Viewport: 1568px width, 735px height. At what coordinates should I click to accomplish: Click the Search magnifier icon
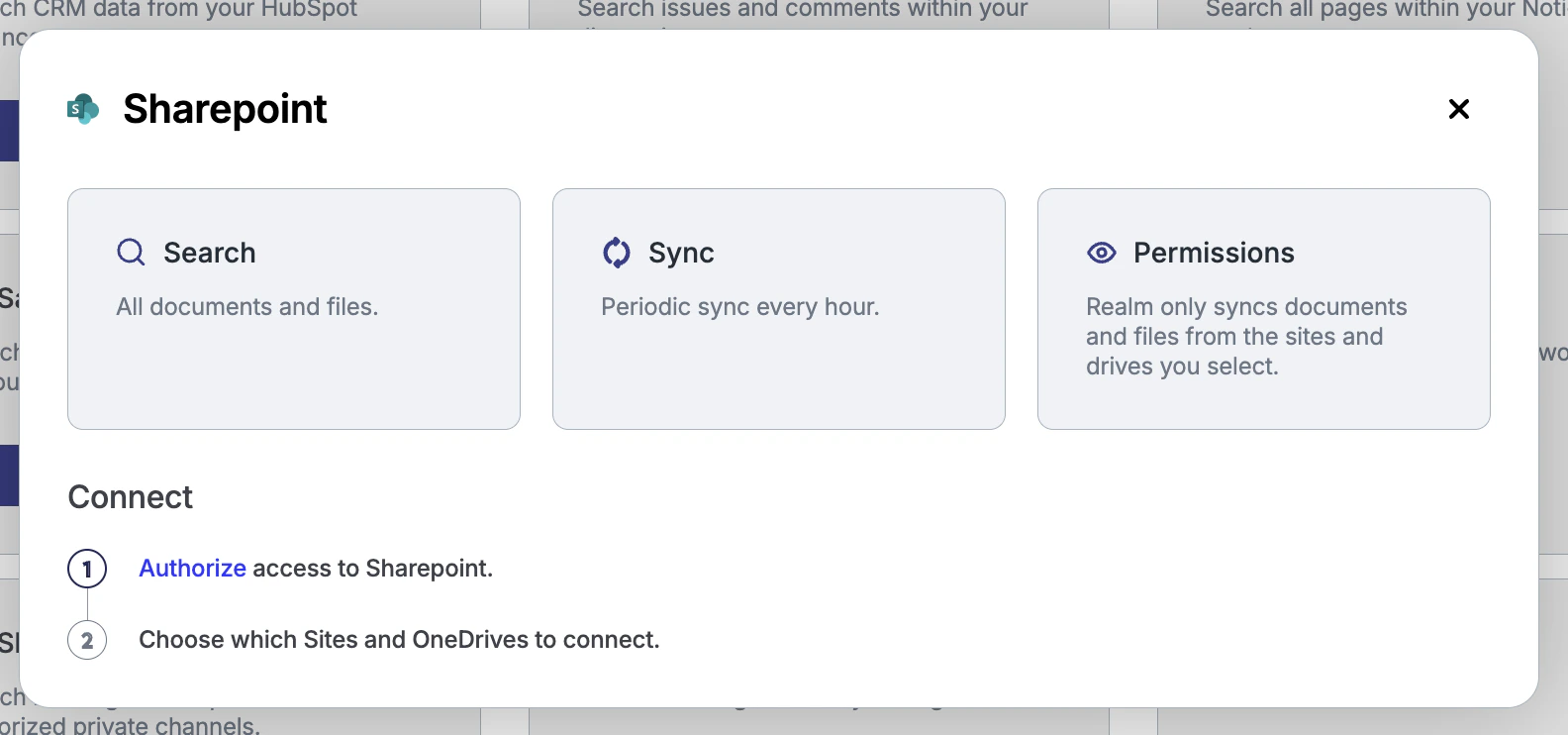point(131,252)
